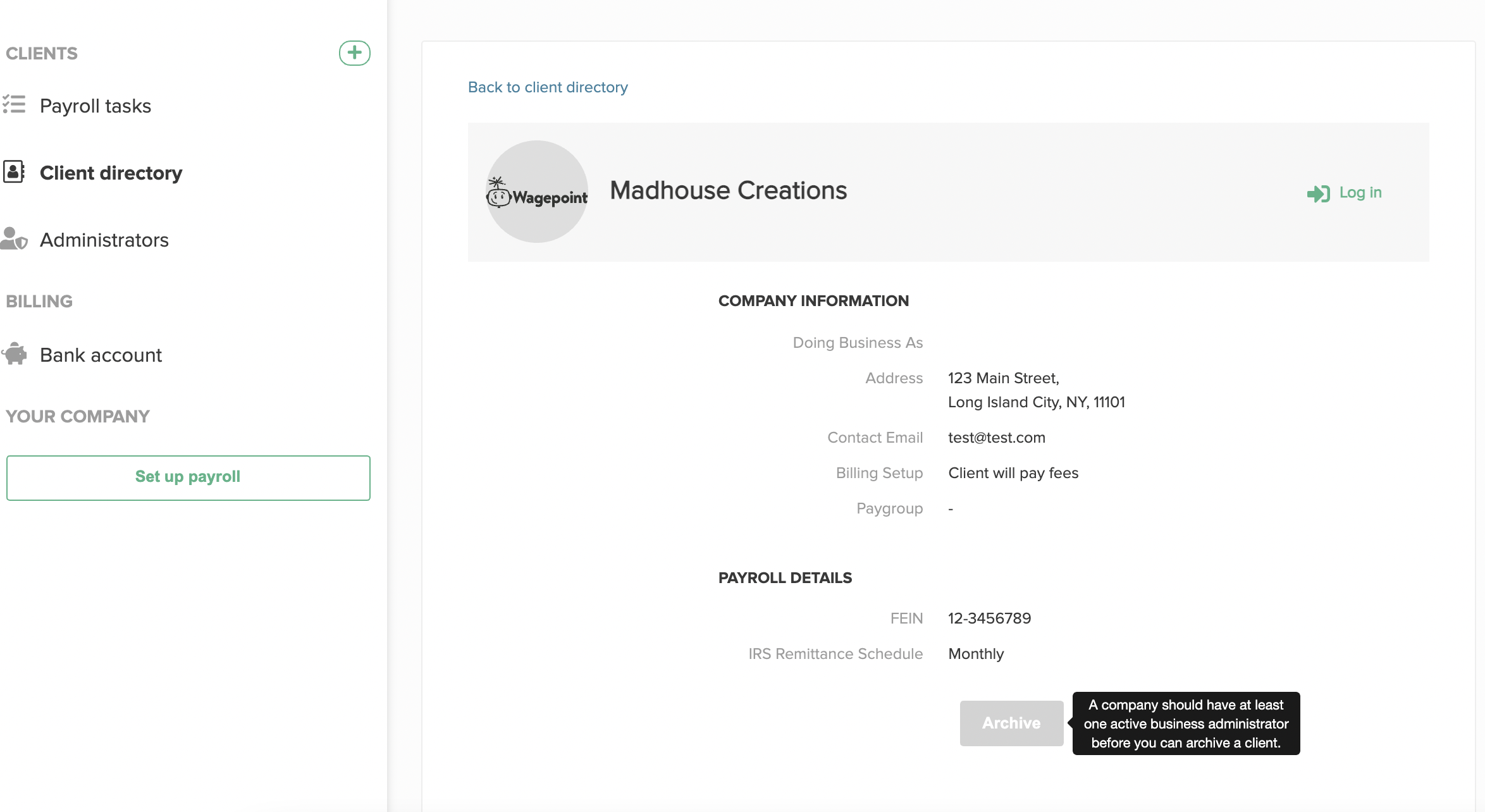Open Payroll tasks in sidebar
The width and height of the screenshot is (1485, 812).
pos(95,106)
